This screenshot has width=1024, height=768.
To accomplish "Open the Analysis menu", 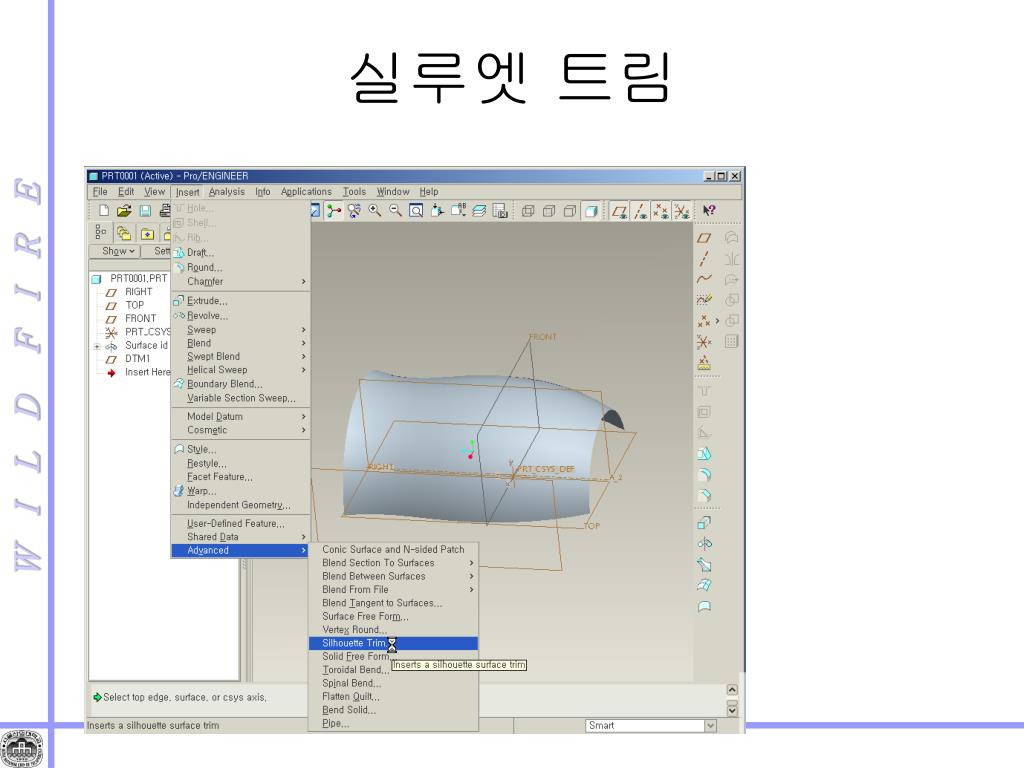I will pyautogui.click(x=227, y=192).
